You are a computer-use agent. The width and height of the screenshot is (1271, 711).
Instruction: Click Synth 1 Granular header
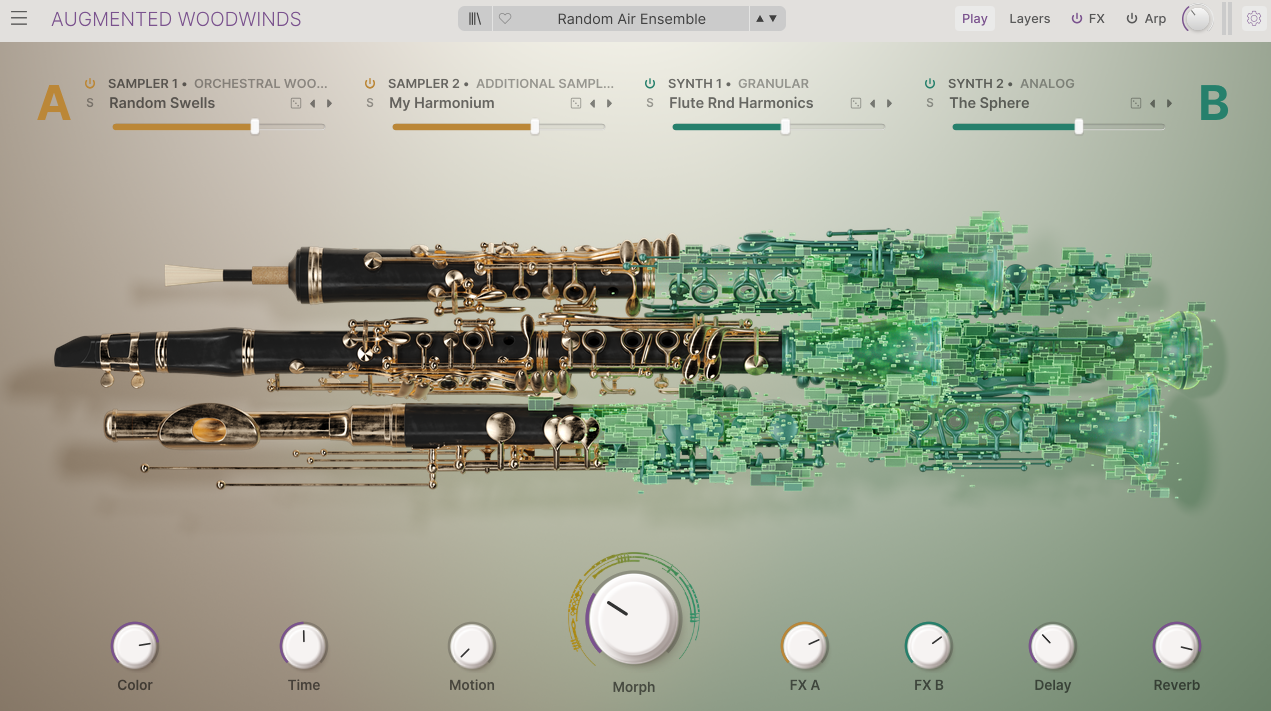coord(738,84)
